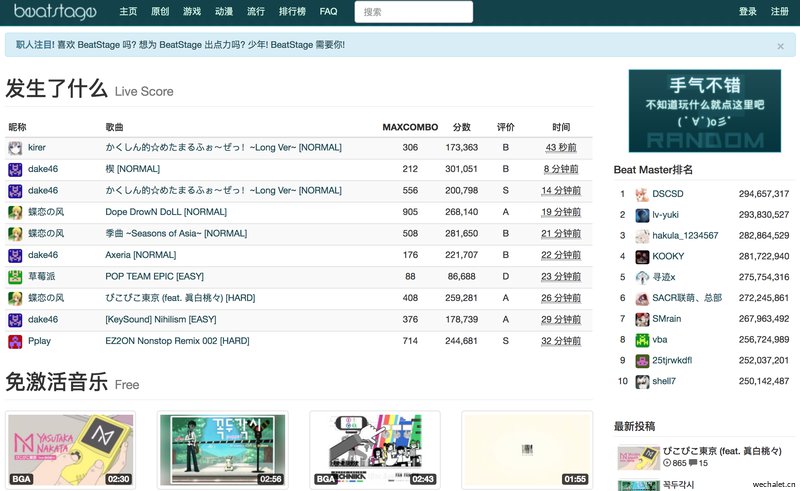Click KOOKY avatar in ranking
This screenshot has height=491, width=800.
[642, 257]
